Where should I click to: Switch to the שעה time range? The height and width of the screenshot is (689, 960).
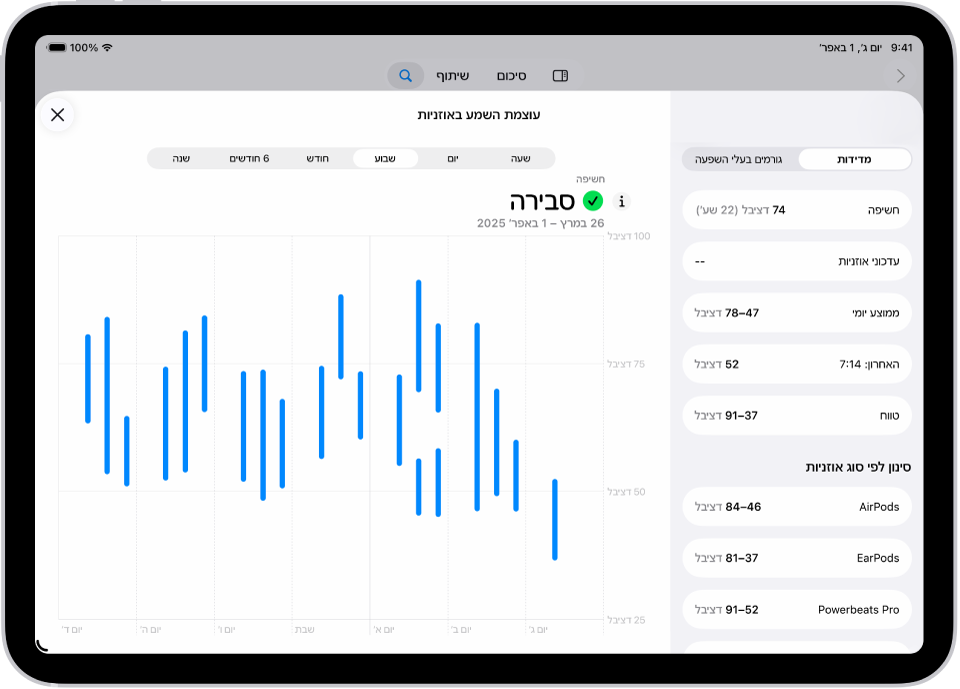(x=520, y=159)
